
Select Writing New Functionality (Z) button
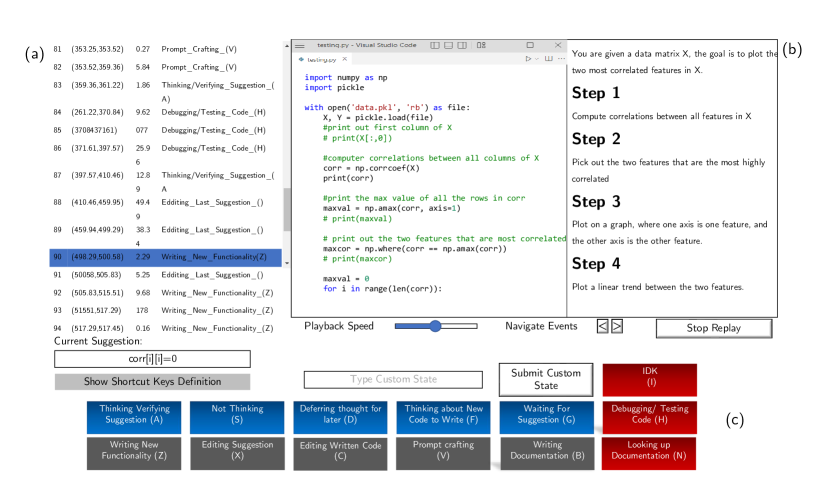click(x=134, y=453)
